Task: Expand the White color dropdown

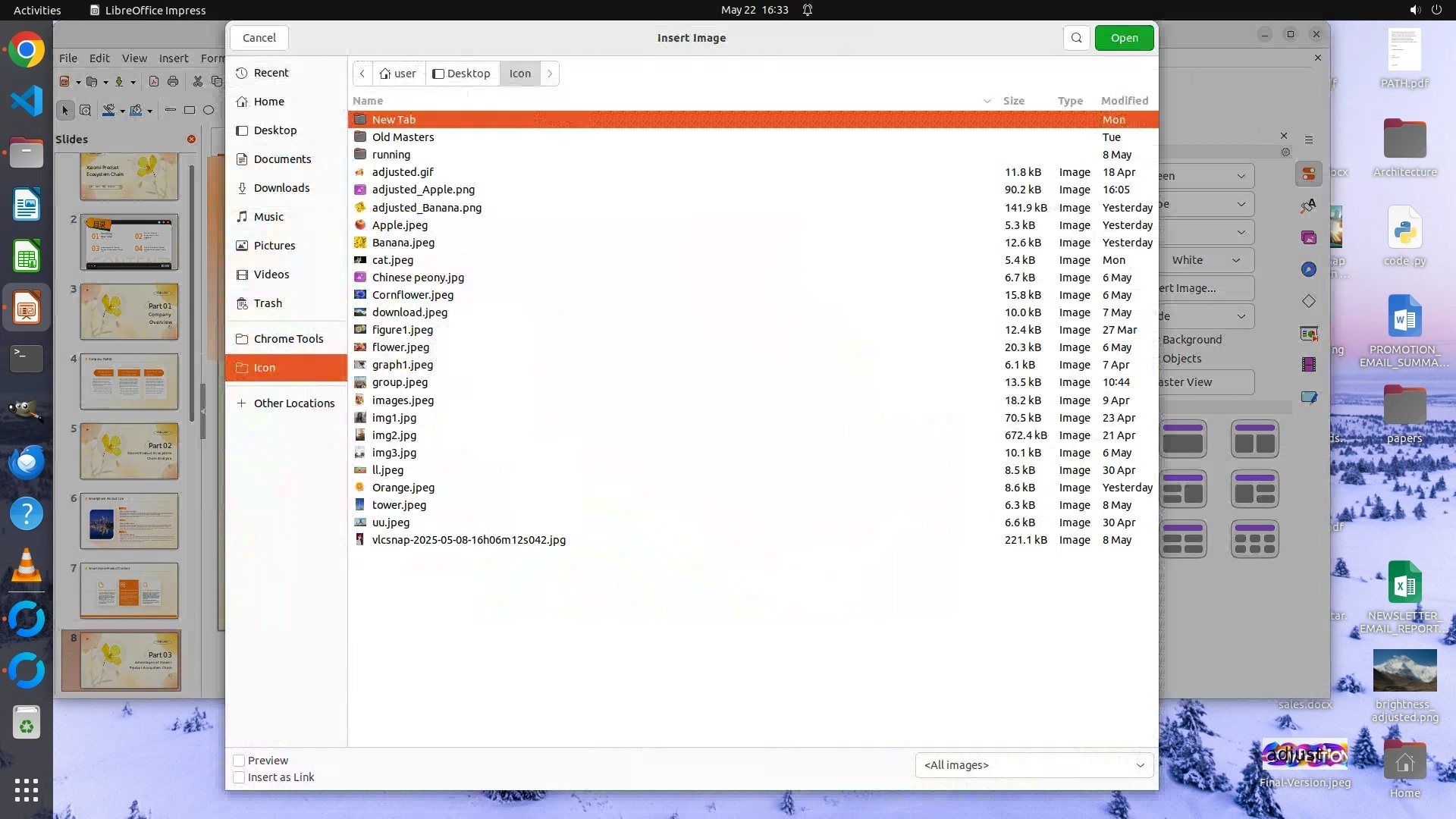Action: coord(1236,260)
